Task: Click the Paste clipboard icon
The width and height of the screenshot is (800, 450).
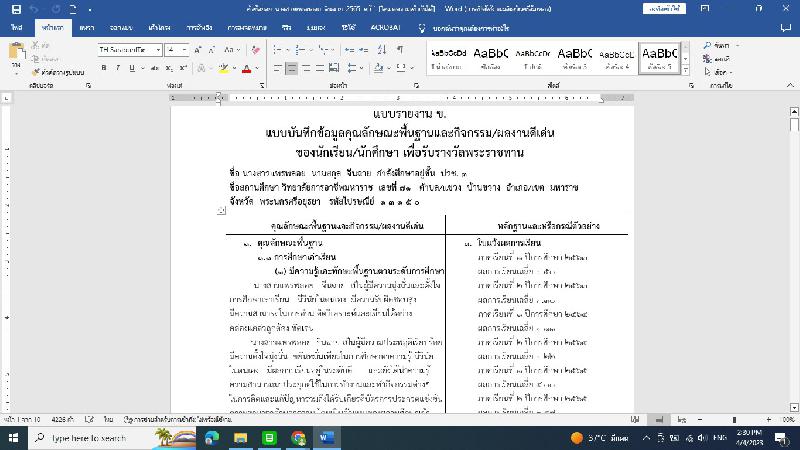Action: coord(15,55)
